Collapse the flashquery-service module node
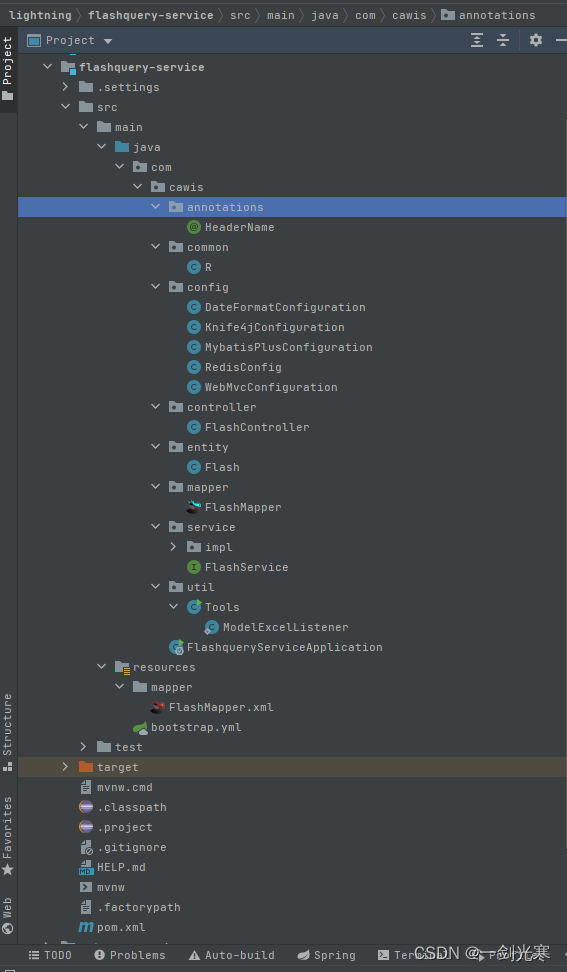Image resolution: width=567 pixels, height=972 pixels. pos(48,67)
